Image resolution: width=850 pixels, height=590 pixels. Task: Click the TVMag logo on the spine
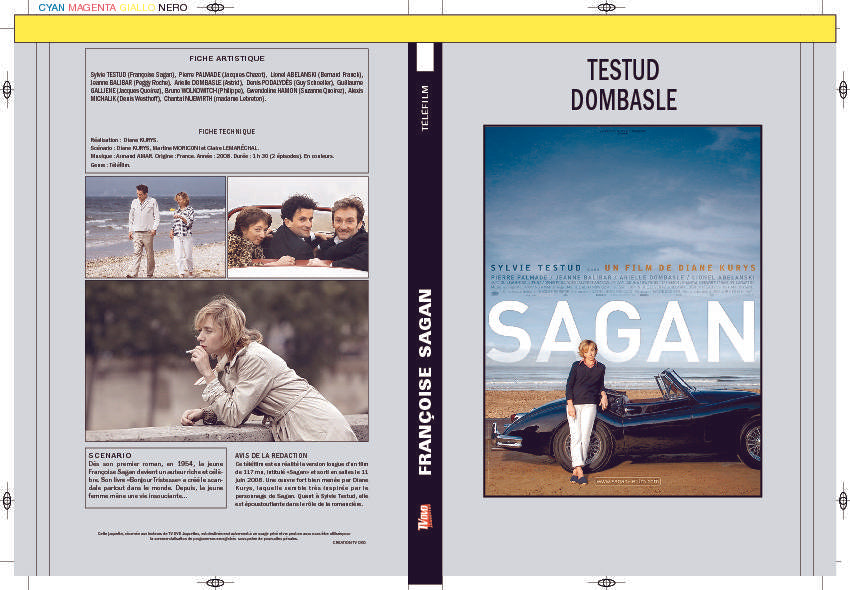tap(424, 520)
